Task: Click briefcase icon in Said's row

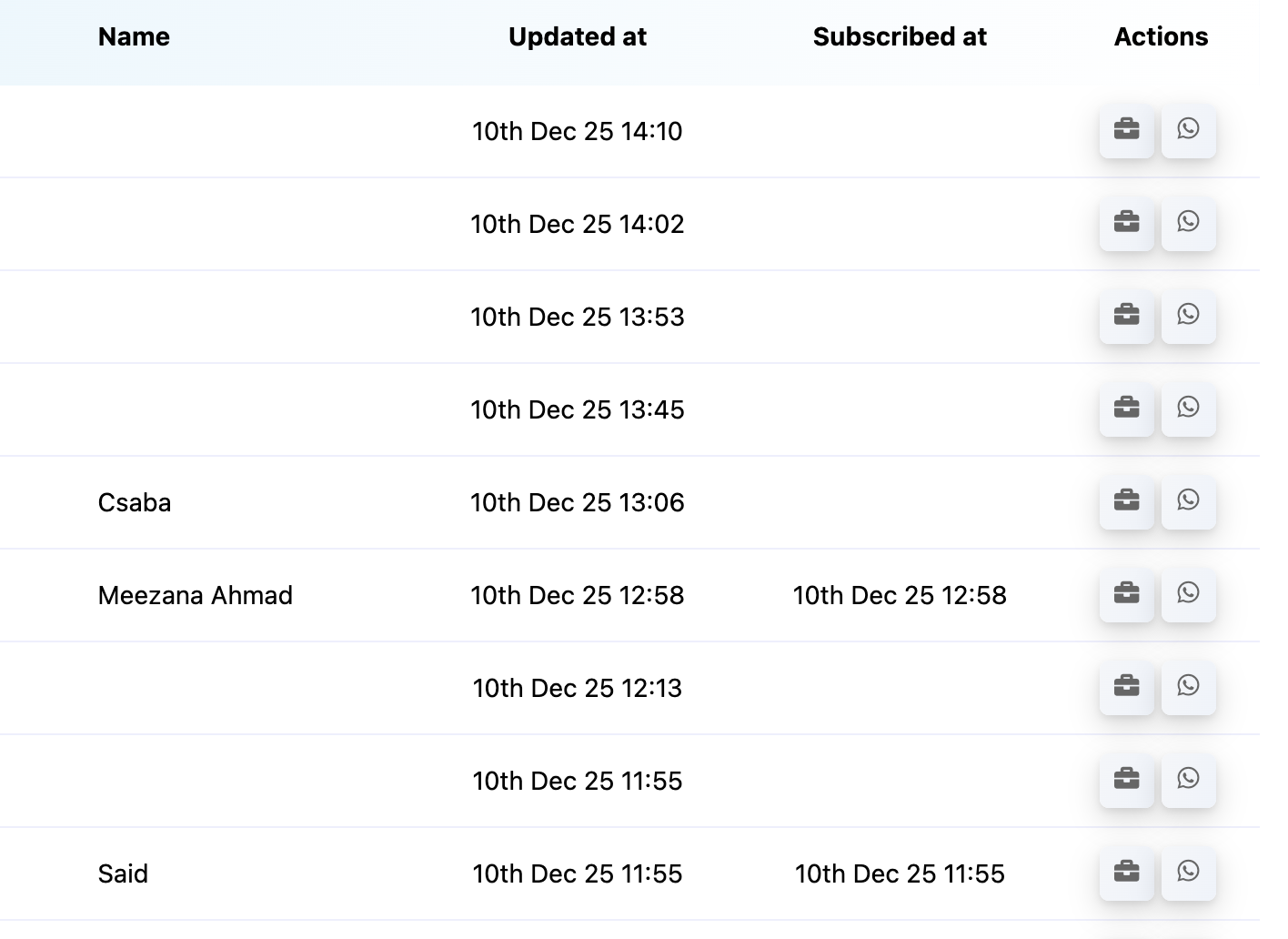Action: click(x=1126, y=873)
